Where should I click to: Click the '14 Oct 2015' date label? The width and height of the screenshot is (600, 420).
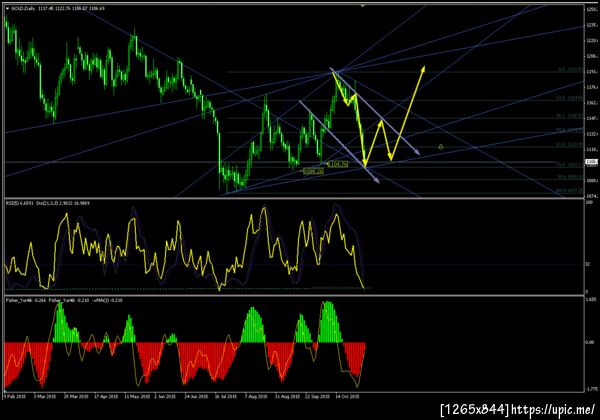click(347, 397)
